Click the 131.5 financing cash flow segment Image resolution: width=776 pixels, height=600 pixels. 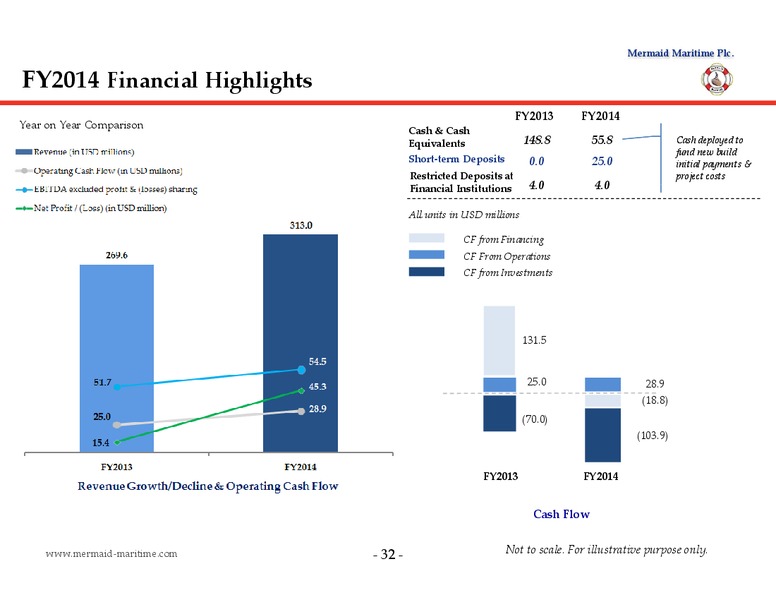(499, 341)
